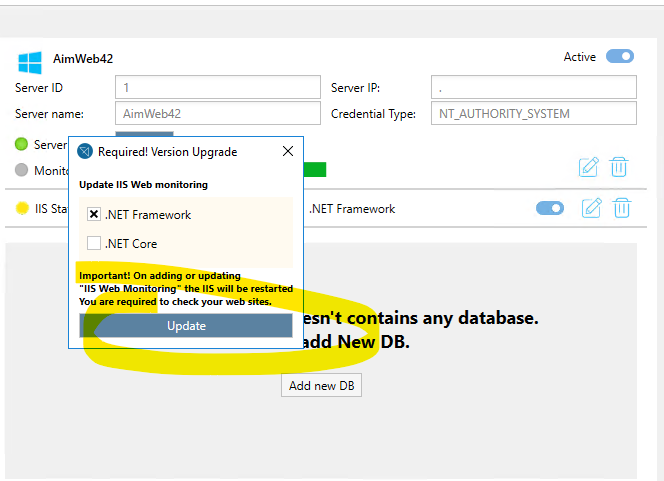Screen dimensions: 664x481
Task: Delete the AimWeb42 server with trash icon
Action: 619,167
